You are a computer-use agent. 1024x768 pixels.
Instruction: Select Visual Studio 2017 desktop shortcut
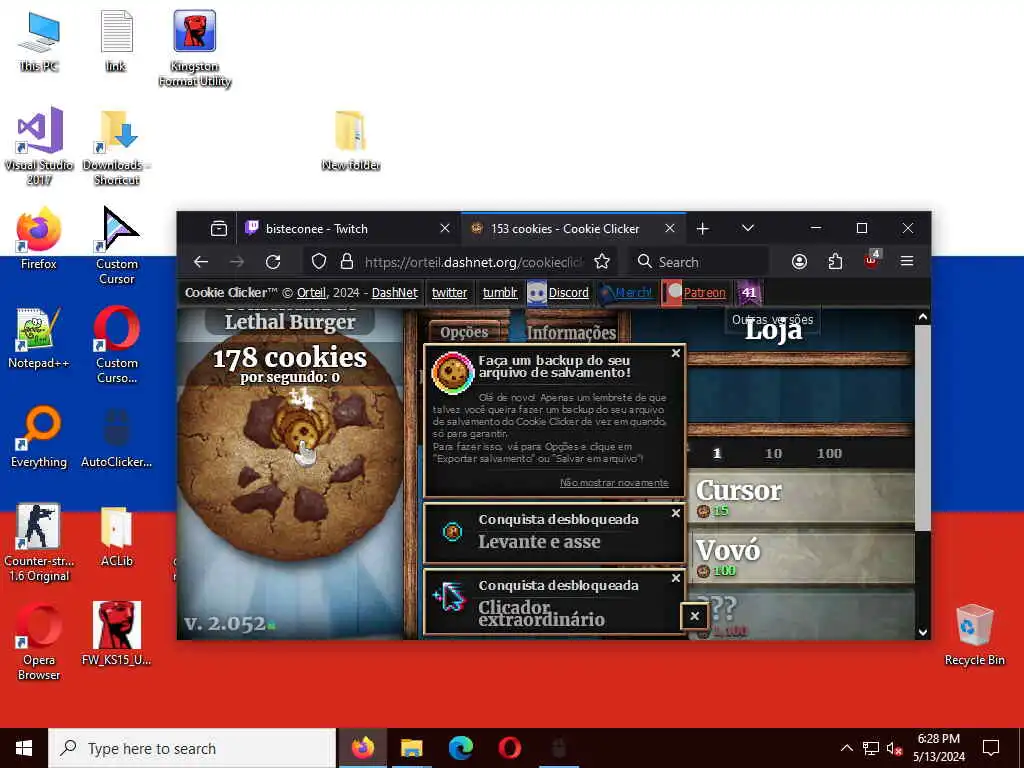tap(39, 146)
